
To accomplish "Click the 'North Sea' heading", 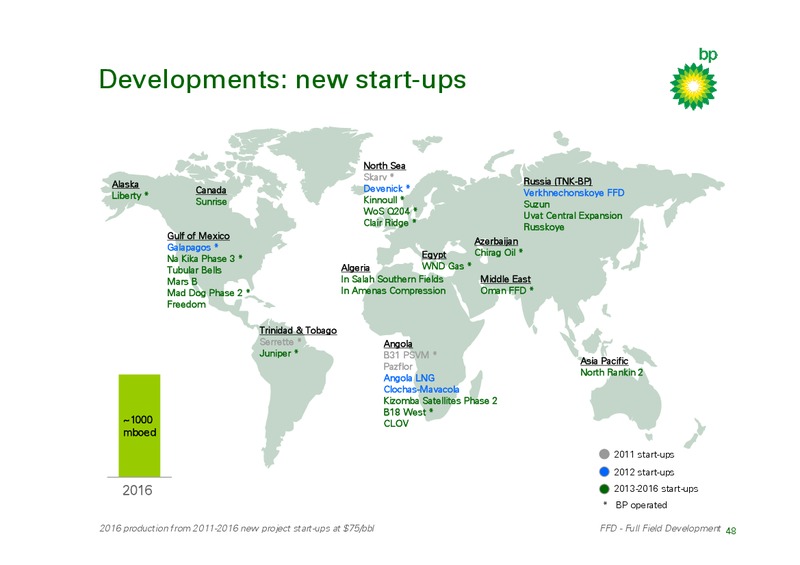I will tap(384, 165).
